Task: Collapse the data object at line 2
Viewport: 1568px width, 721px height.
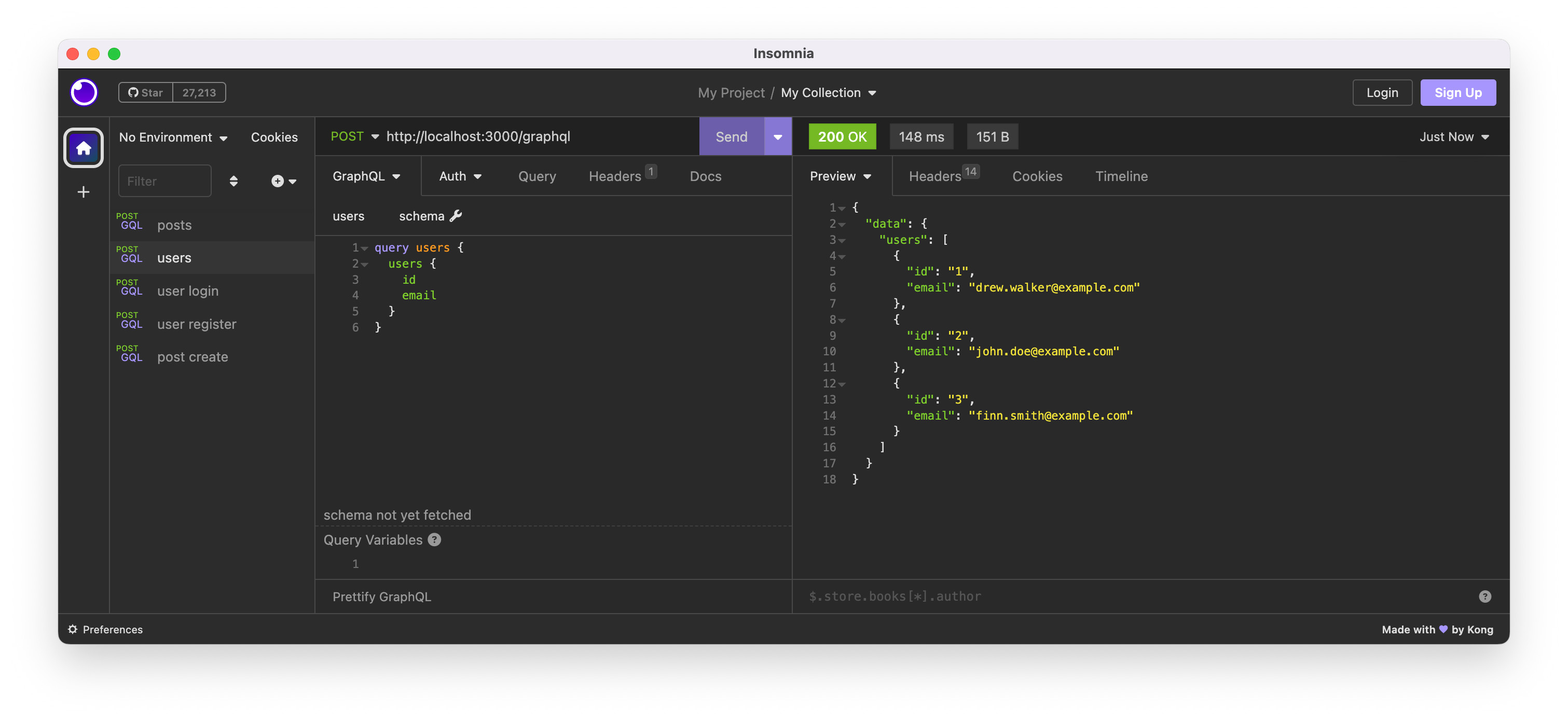Action: click(x=842, y=225)
